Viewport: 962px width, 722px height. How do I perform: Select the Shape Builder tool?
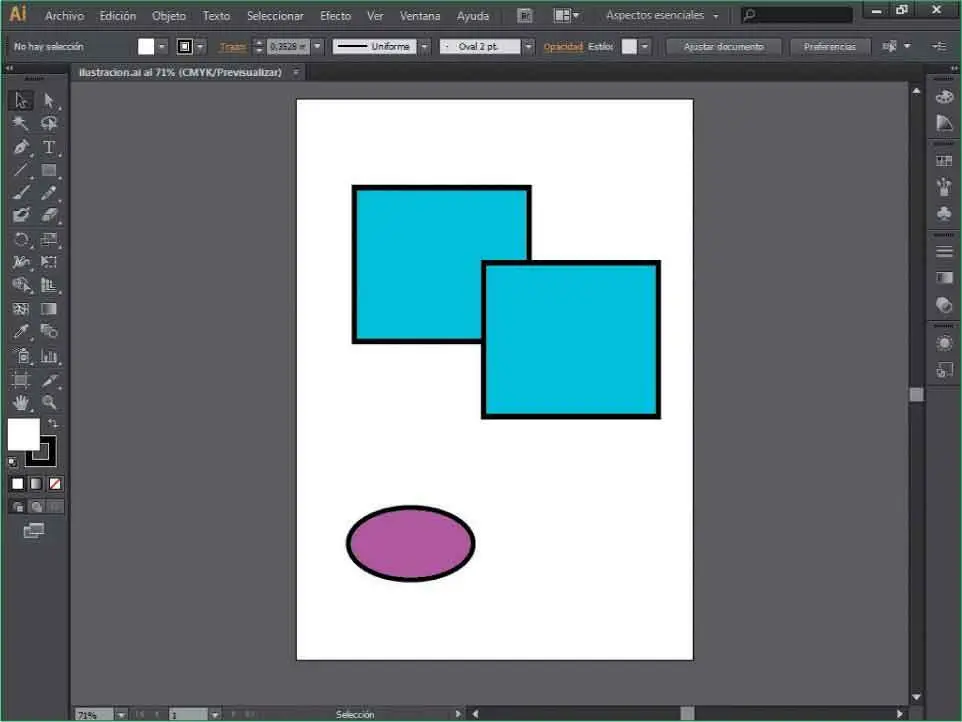21,285
